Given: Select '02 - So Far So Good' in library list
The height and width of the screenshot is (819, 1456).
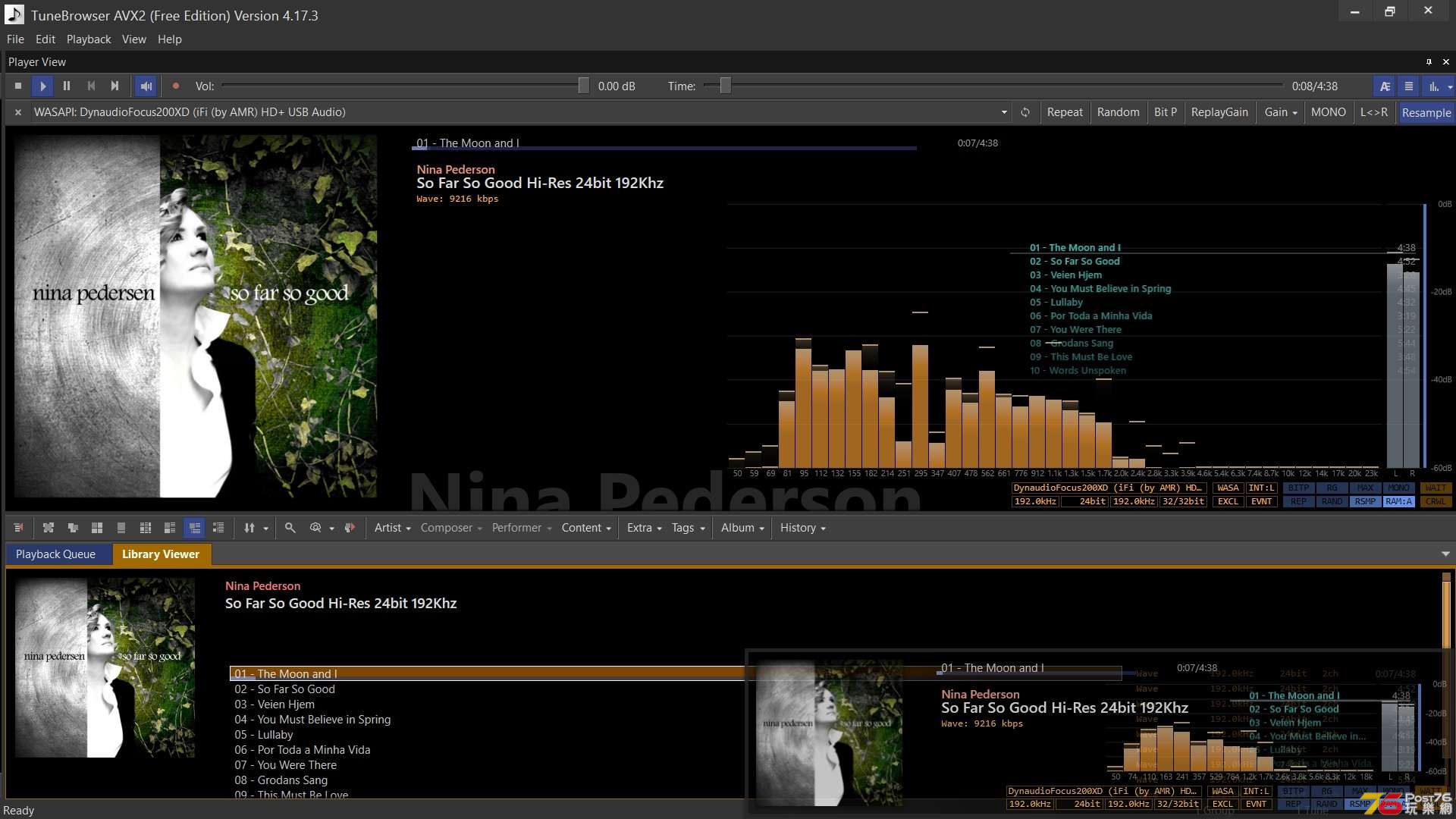Looking at the screenshot, I should (284, 689).
